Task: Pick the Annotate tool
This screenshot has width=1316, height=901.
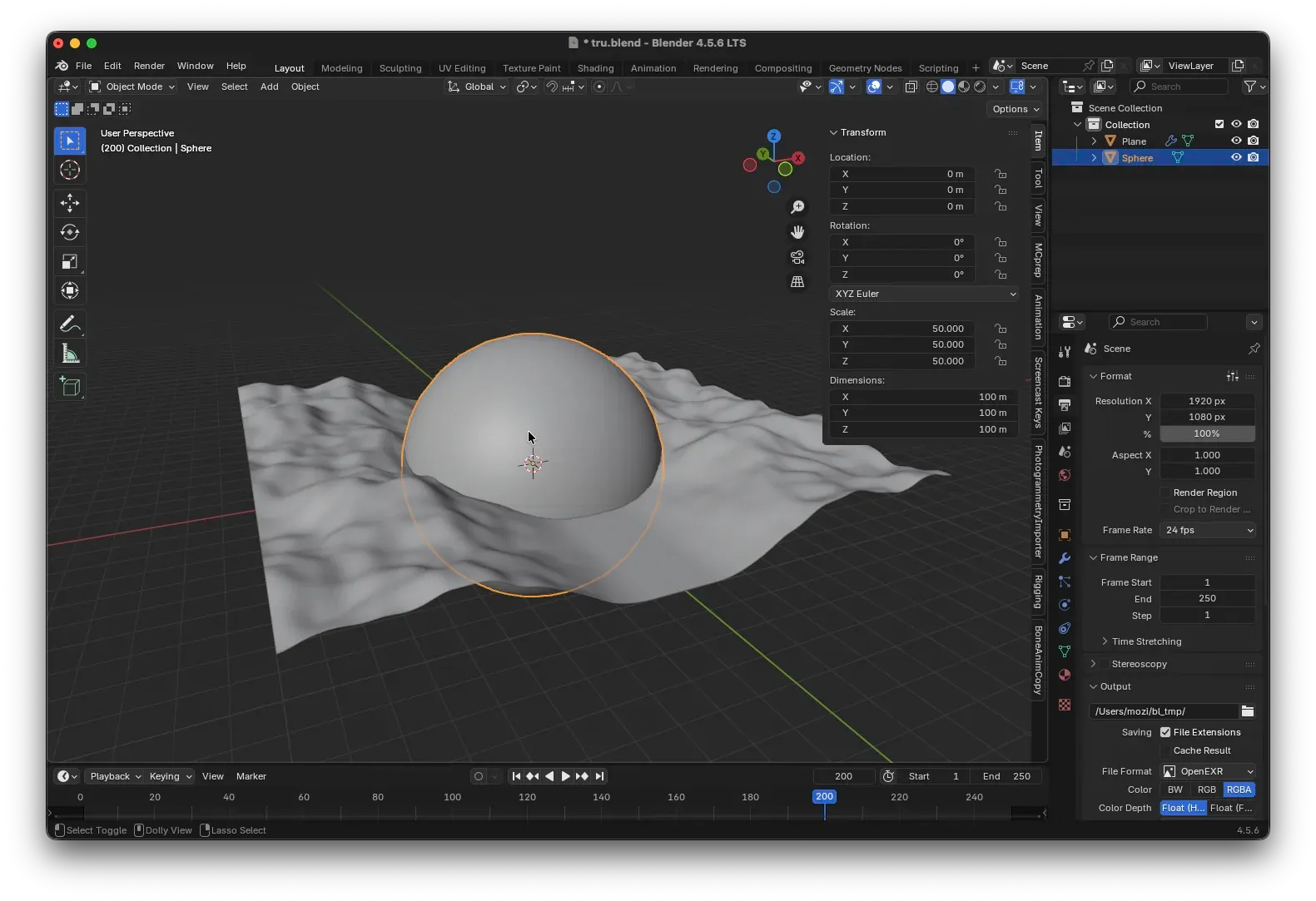Action: [x=70, y=324]
